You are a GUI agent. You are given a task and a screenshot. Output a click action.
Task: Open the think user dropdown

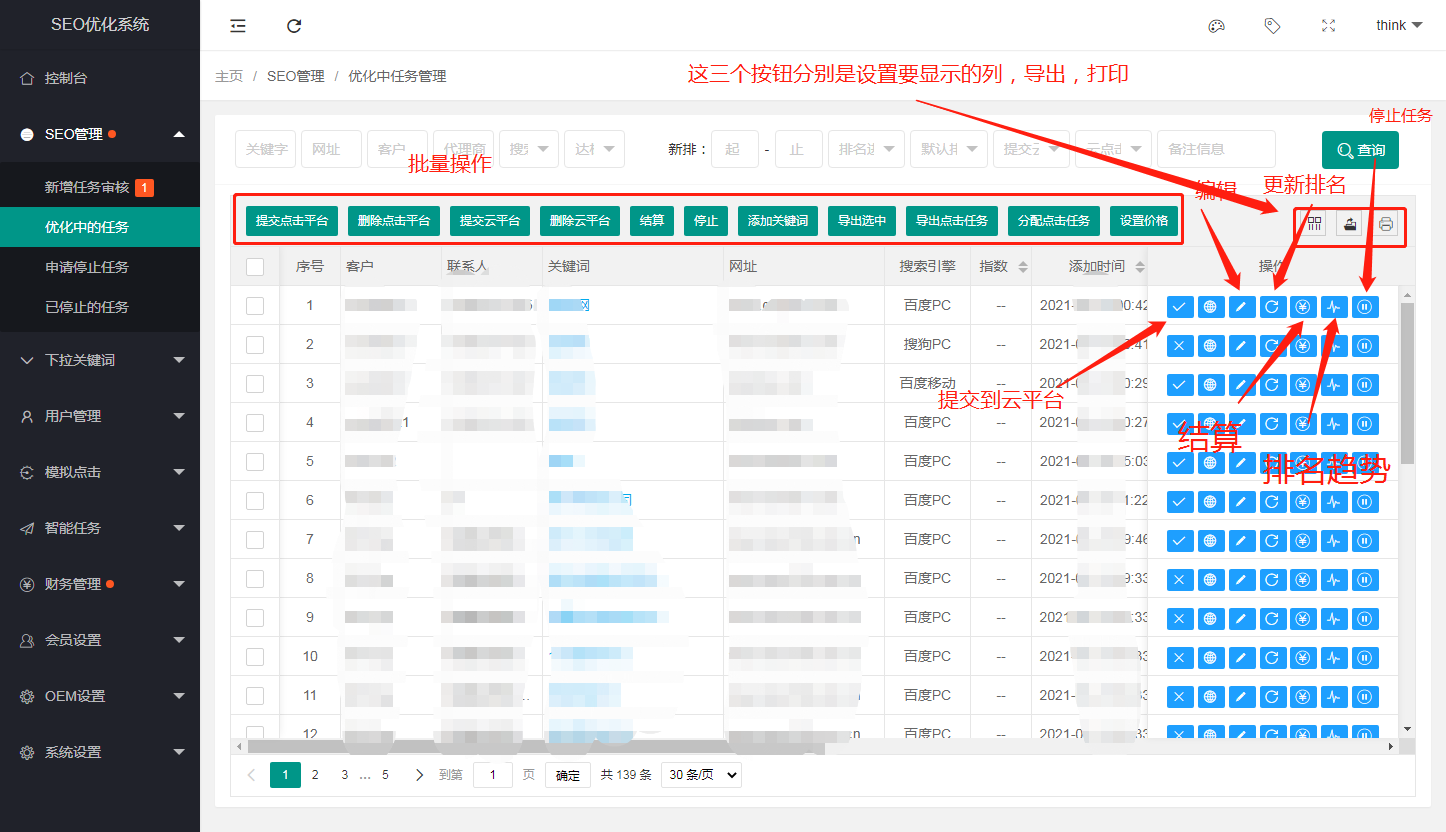point(1398,26)
